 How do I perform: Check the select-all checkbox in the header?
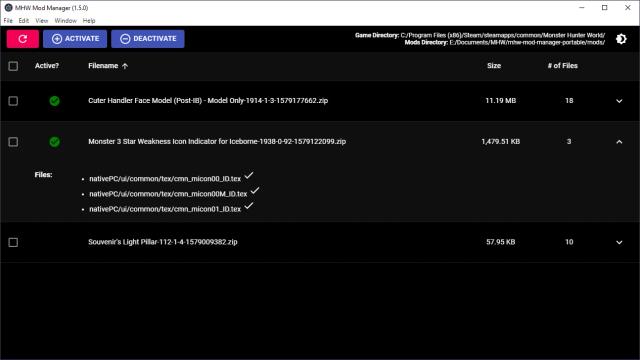coord(13,66)
